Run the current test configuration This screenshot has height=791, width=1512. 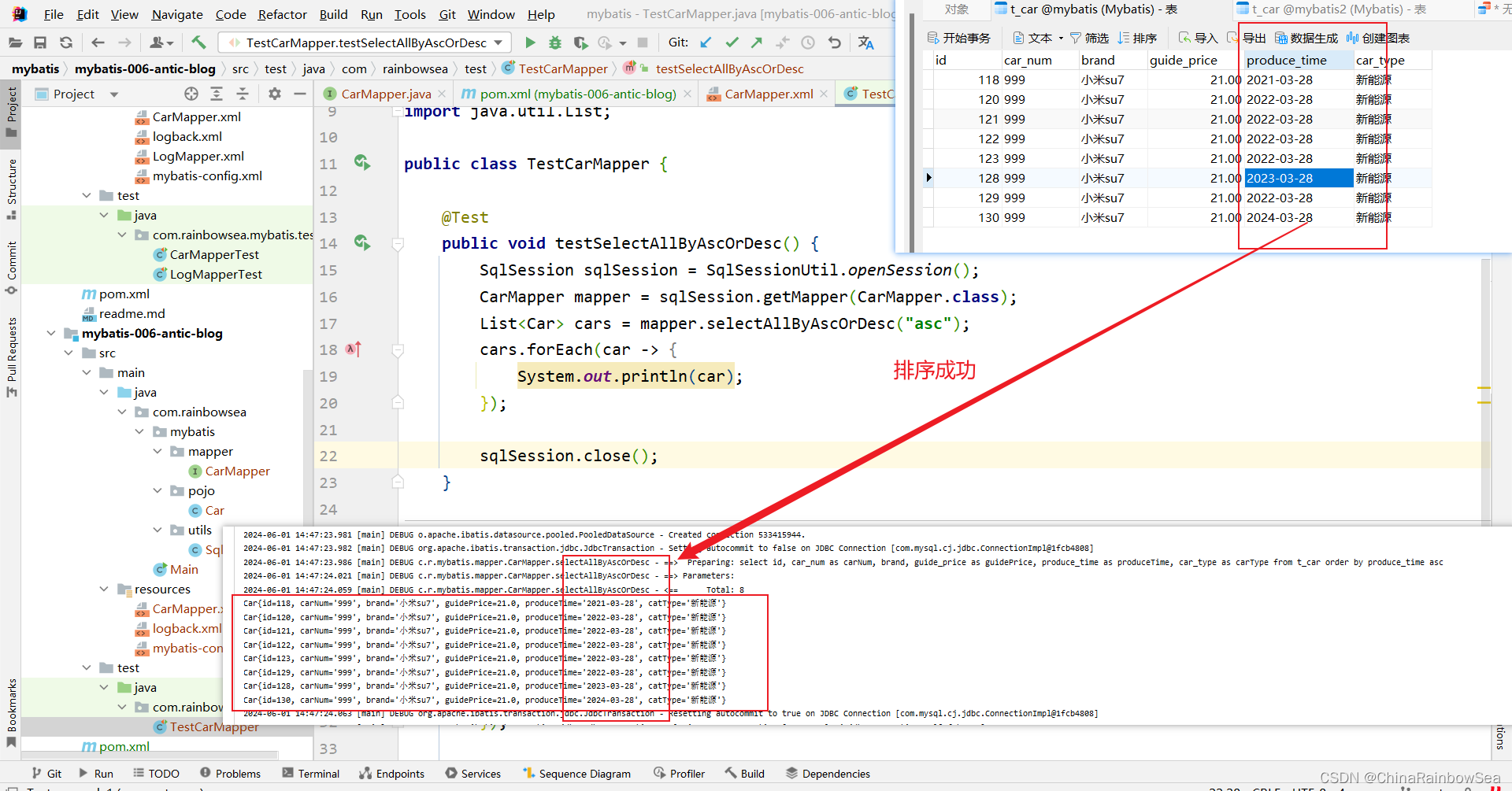pos(530,43)
